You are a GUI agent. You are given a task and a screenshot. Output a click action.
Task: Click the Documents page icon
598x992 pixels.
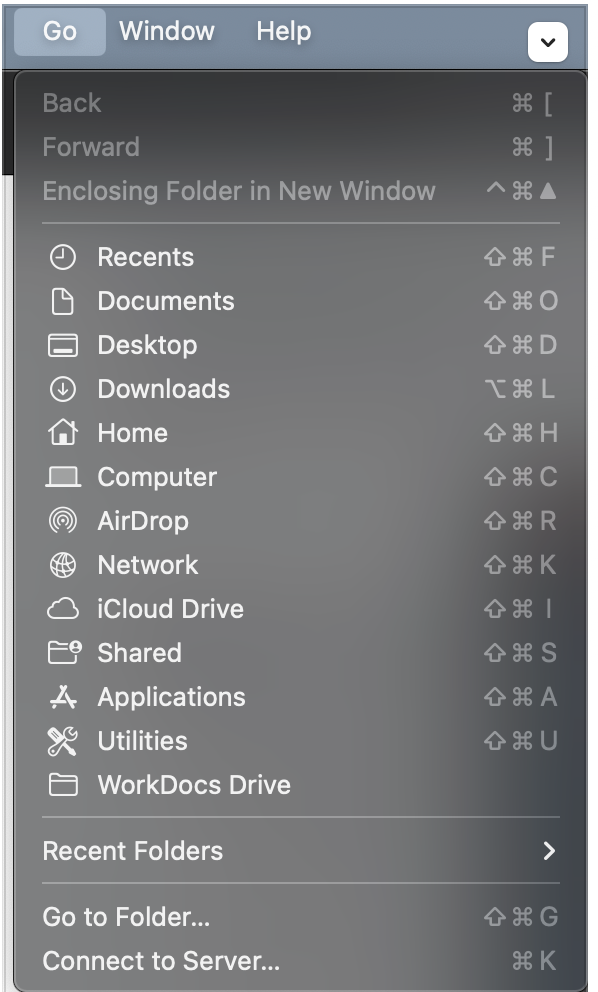pos(63,301)
